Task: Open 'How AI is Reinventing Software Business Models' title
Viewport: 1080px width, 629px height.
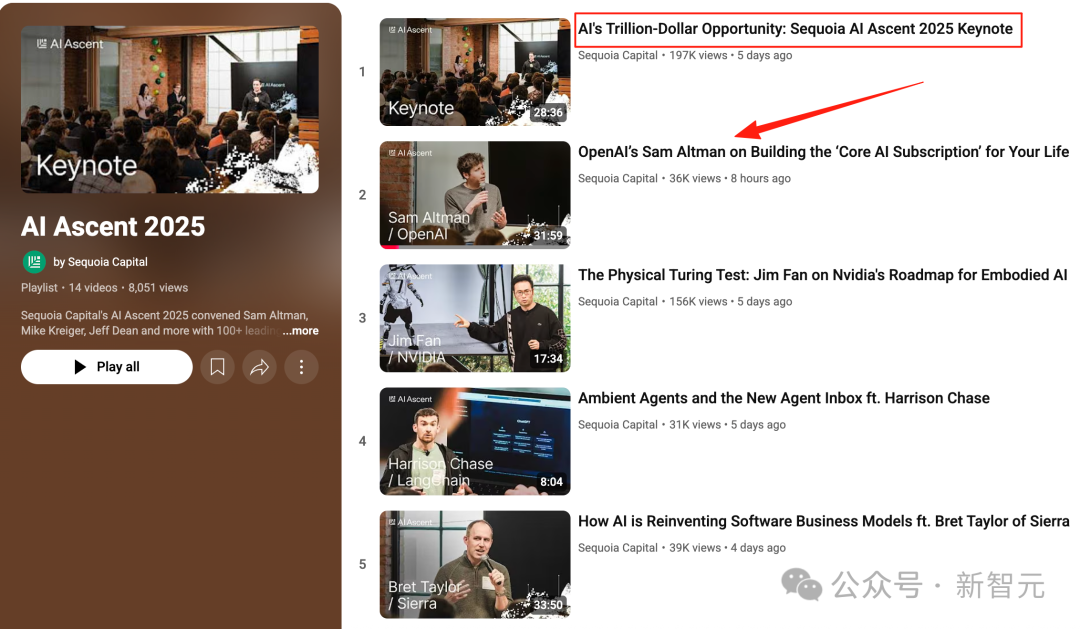Action: coord(824,522)
